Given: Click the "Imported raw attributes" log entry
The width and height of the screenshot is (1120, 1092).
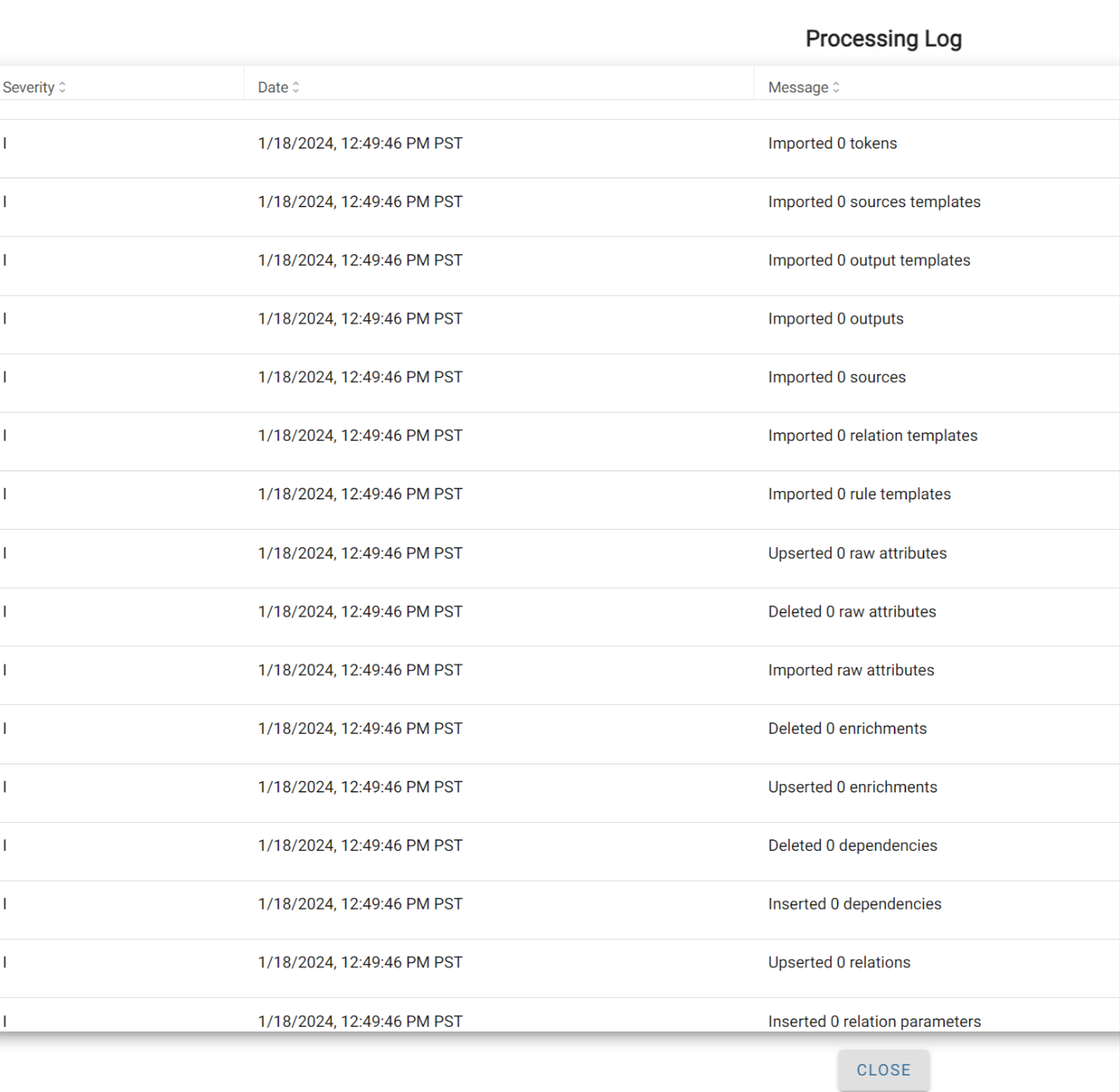Looking at the screenshot, I should [x=851, y=671].
